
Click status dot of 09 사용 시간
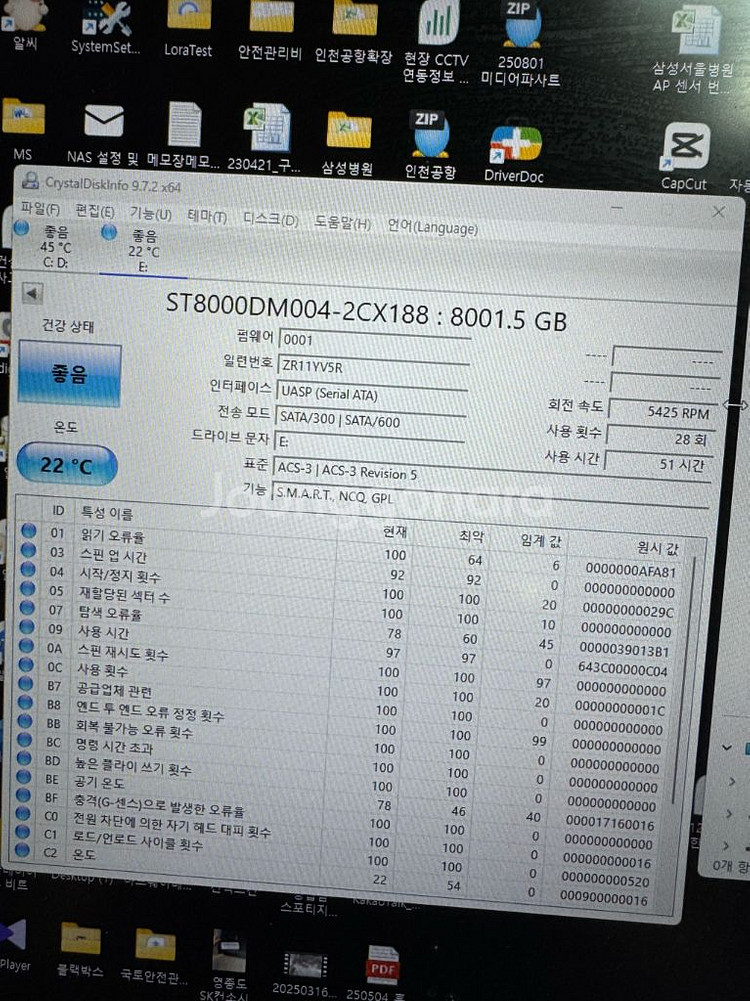[27, 626]
